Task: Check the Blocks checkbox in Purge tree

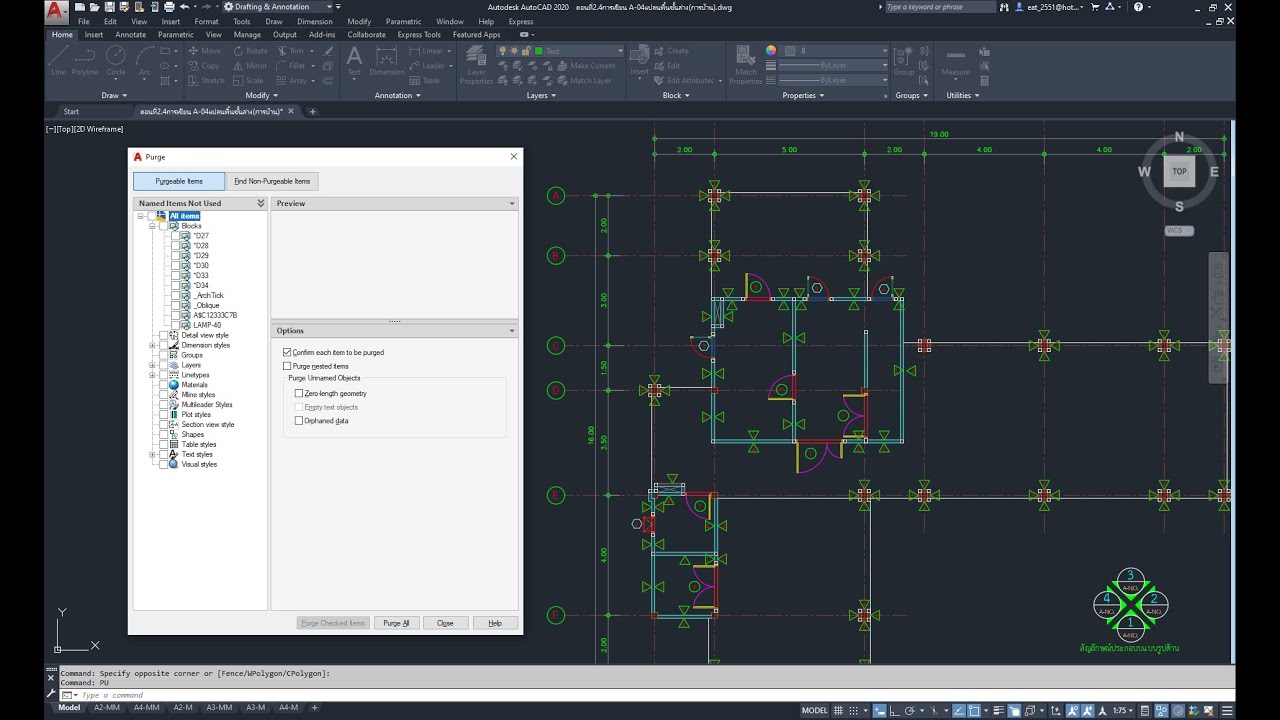Action: click(164, 226)
